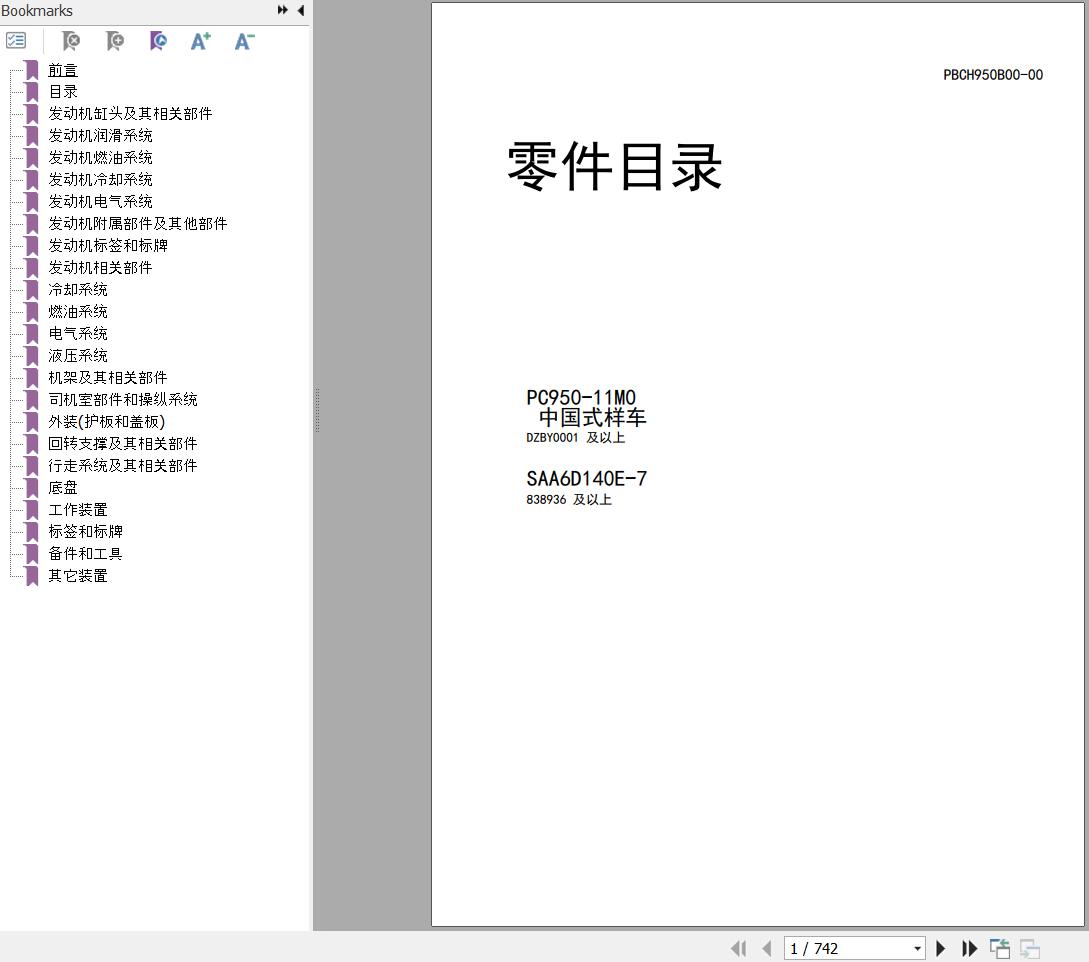Image resolution: width=1089 pixels, height=962 pixels.
Task: Select bookmark 发动机标签和标牌
Action: coord(108,245)
